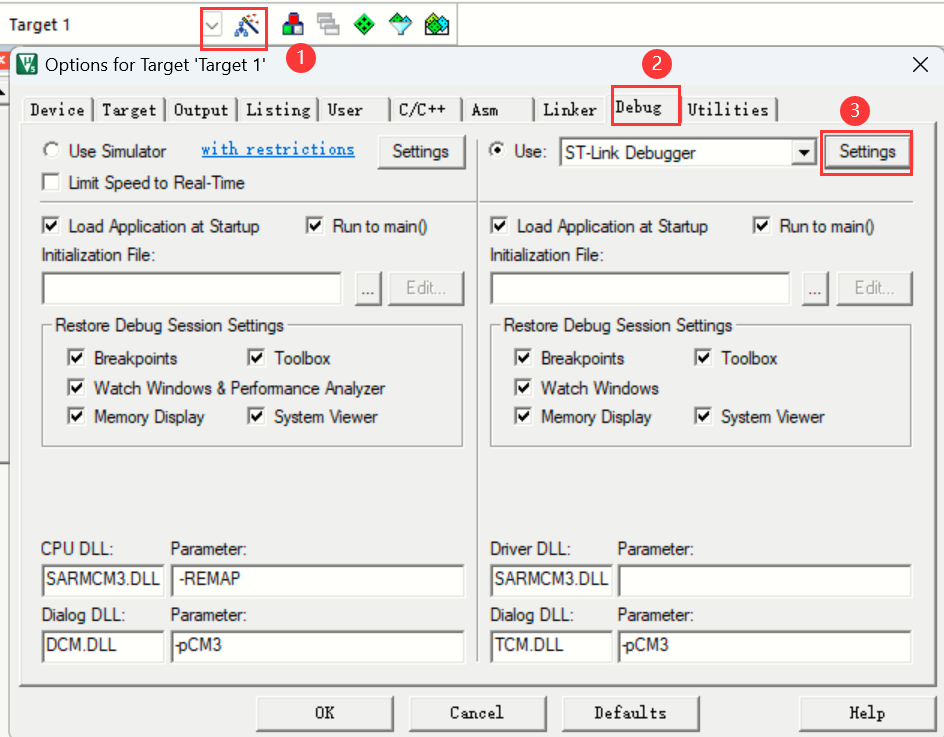
Task: Toggle debugger Run to main() checkbox
Action: 762,226
